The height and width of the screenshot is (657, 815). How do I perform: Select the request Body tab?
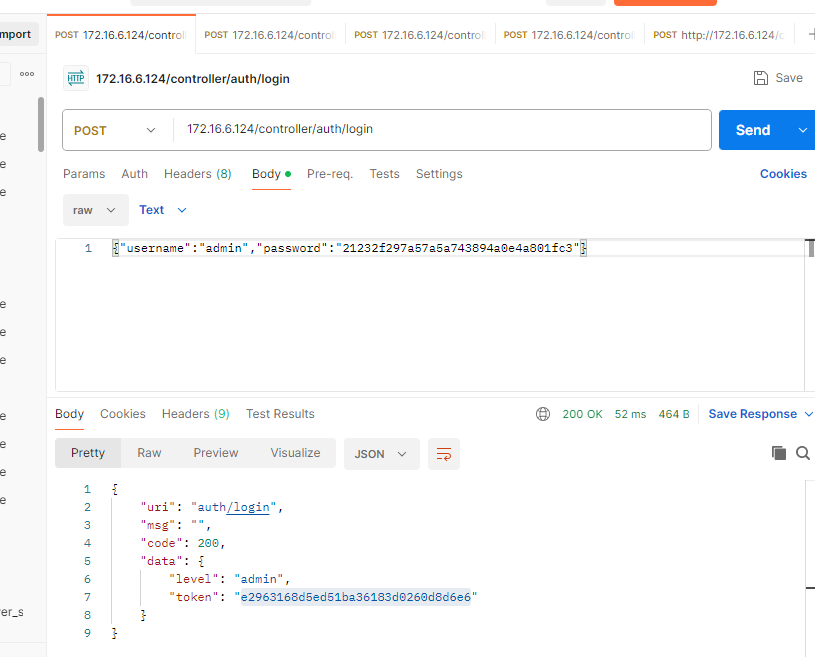tap(271, 174)
